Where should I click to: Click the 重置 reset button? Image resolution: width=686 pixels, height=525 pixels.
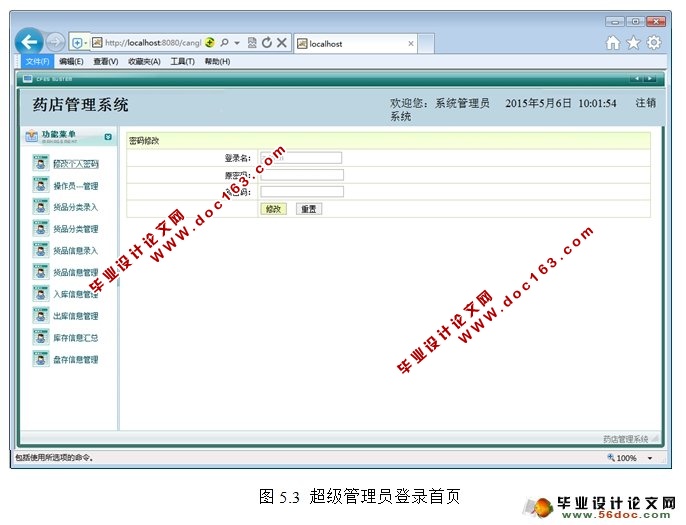pos(309,209)
